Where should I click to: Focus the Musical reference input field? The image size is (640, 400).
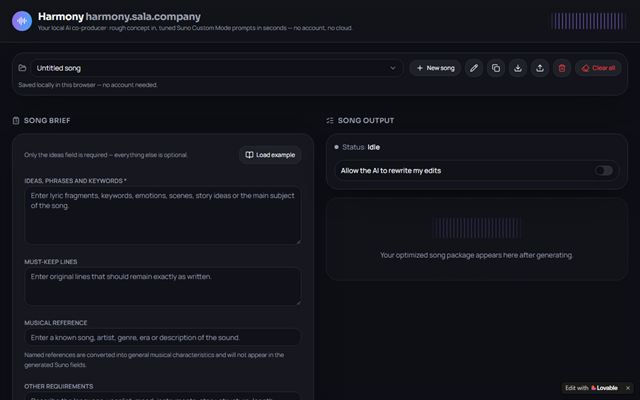pos(163,338)
